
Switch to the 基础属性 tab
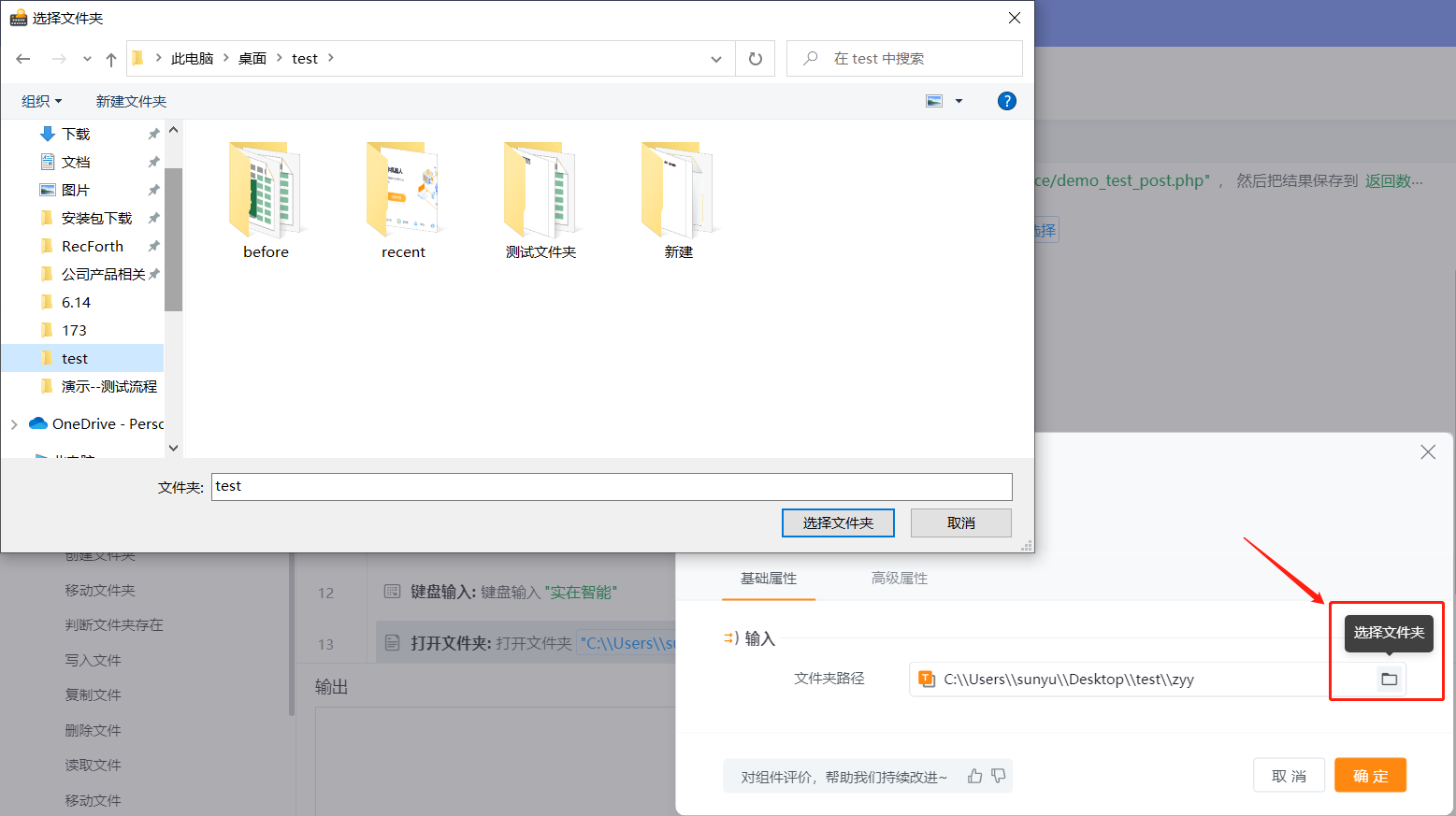(768, 579)
